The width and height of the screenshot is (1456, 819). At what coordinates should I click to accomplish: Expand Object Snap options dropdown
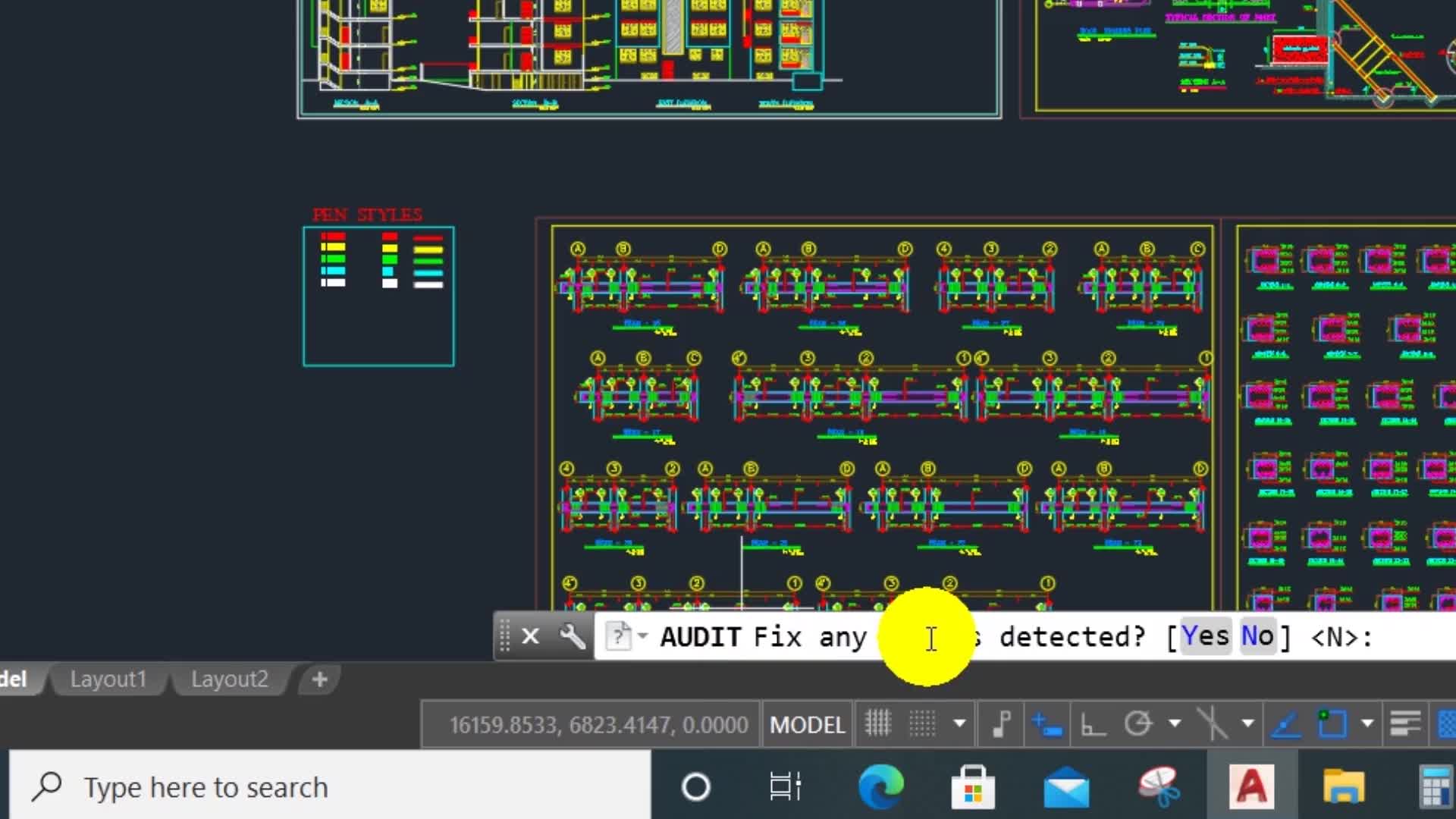click(1367, 723)
